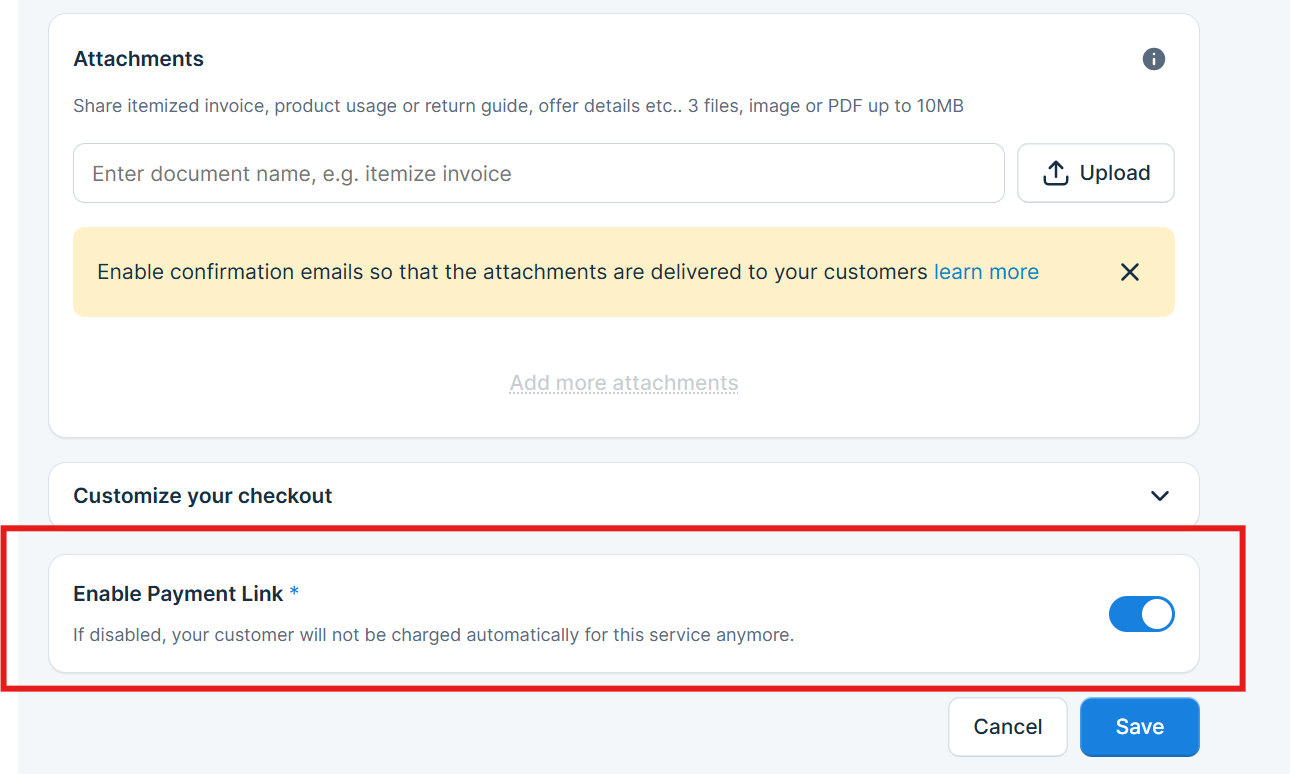Click the Upload button label
The image size is (1290, 774).
tap(1114, 173)
